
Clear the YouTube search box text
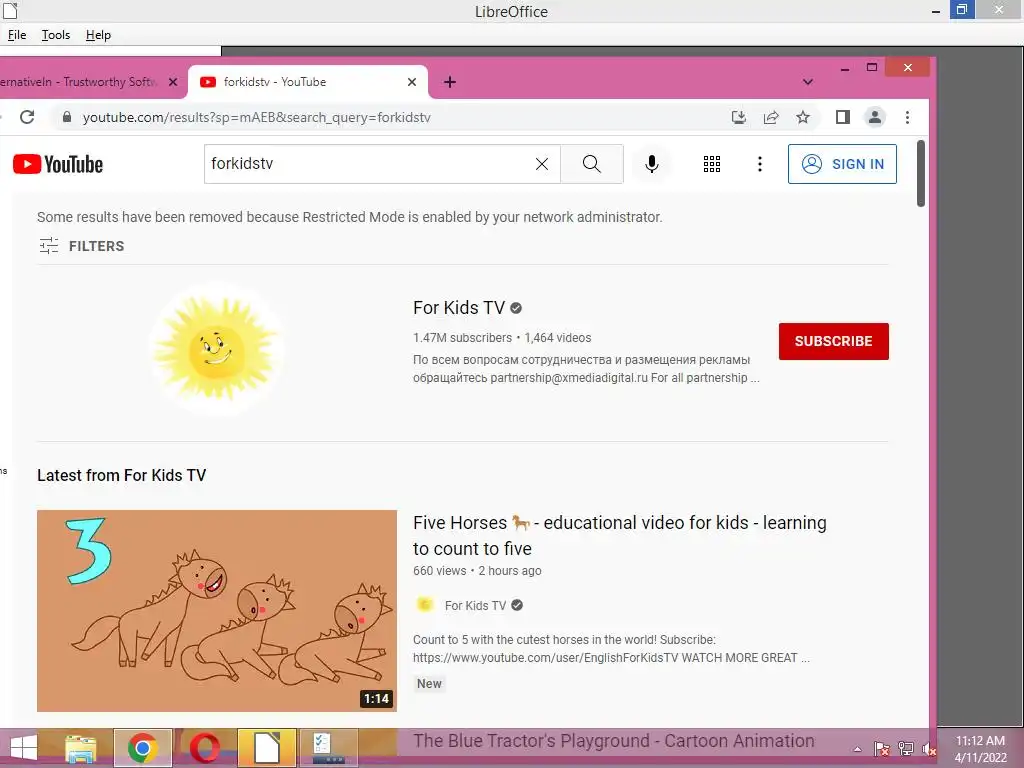(x=541, y=164)
